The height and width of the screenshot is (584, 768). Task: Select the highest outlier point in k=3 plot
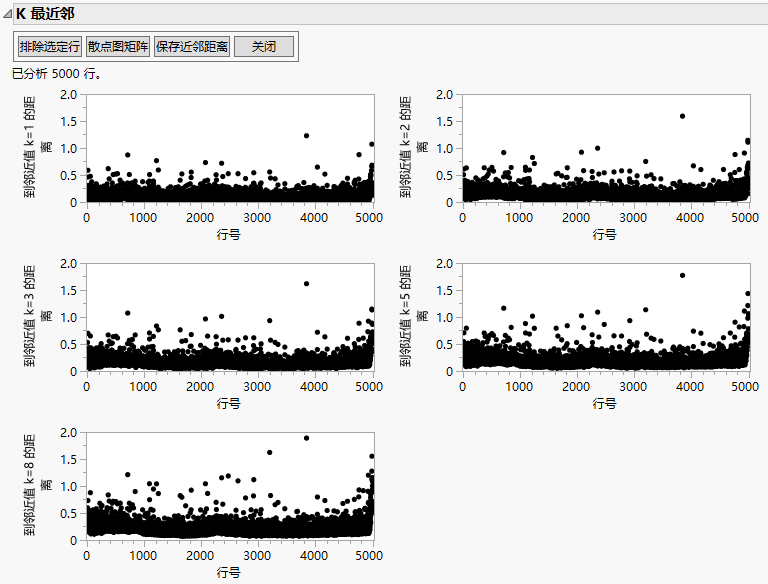click(307, 284)
